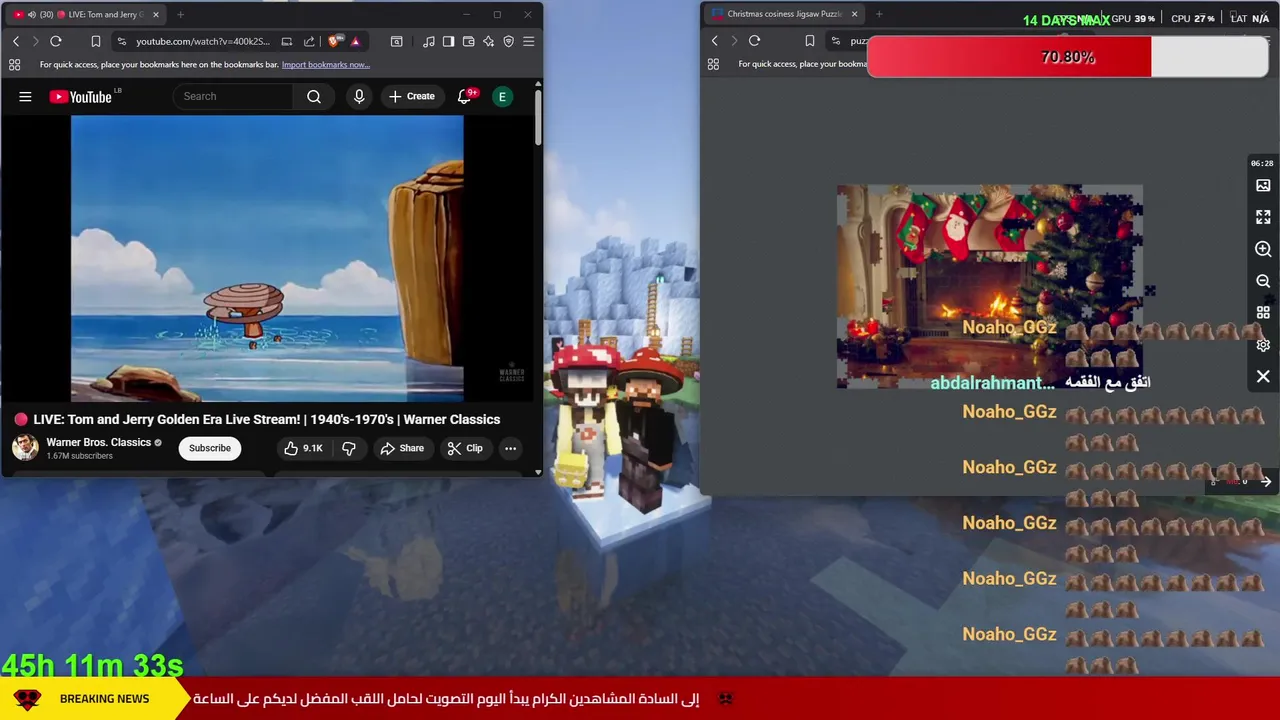The width and height of the screenshot is (1280, 720).
Task: Open site settings icon in YouTube address bar
Action: [x=122, y=41]
